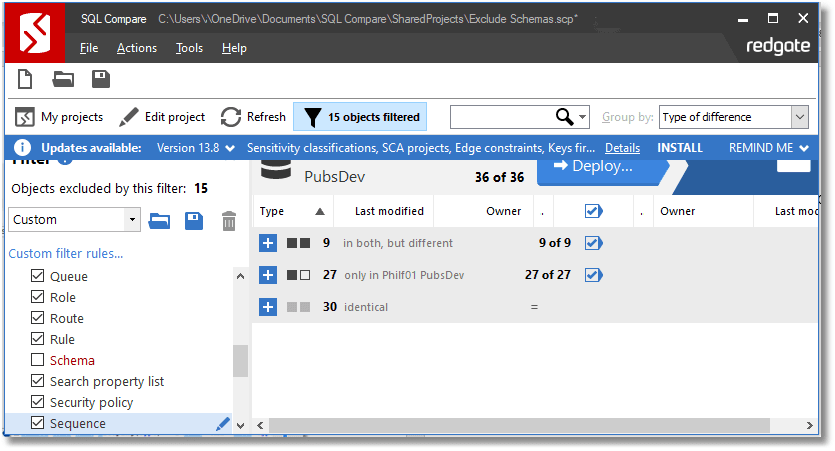Click the filter list vertical scrollbar thumb
The height and width of the screenshot is (451, 835).
point(241,361)
